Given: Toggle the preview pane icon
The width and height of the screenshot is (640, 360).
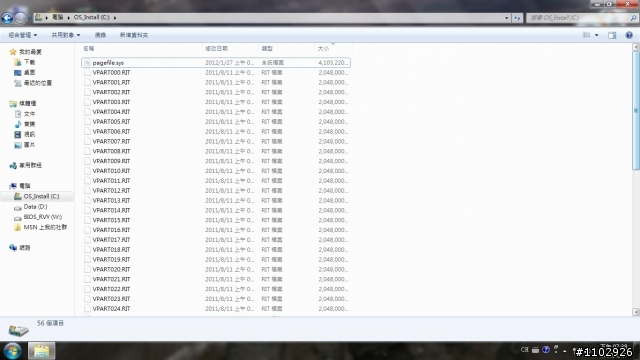Looking at the screenshot, I should [x=612, y=36].
